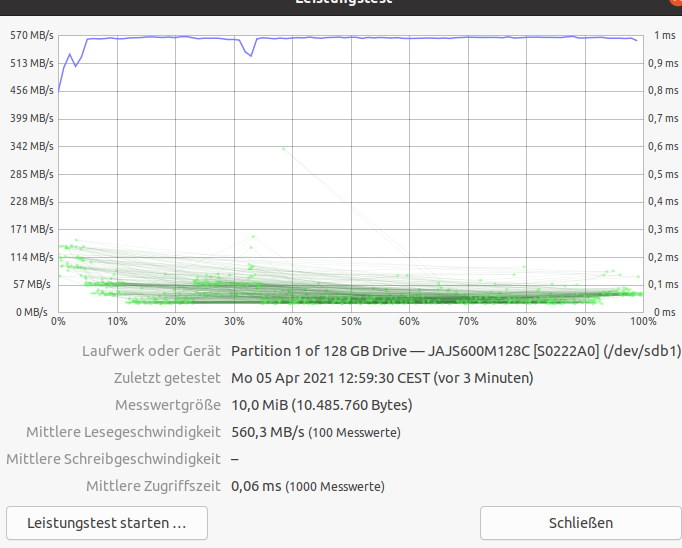This screenshot has height=548, width=682.
Task: Click the '0,5 ms' right axis label
Action: coord(663,174)
